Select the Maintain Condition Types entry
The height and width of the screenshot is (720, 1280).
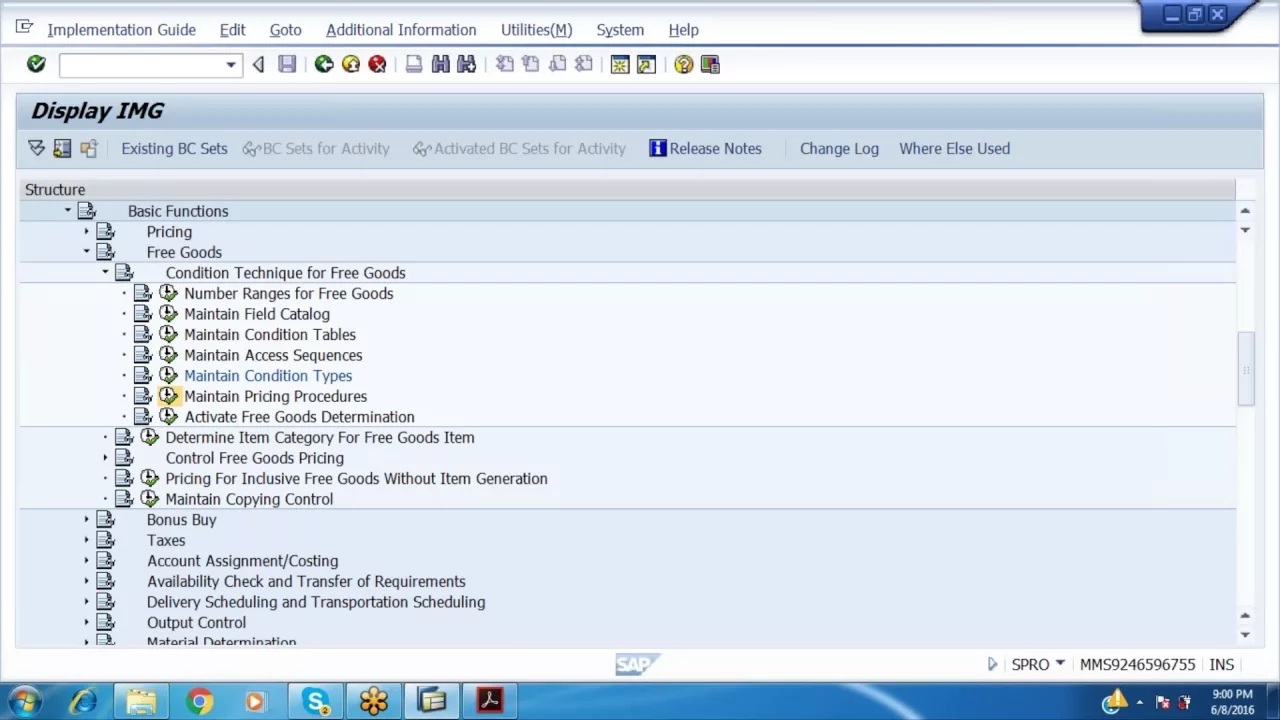point(268,376)
